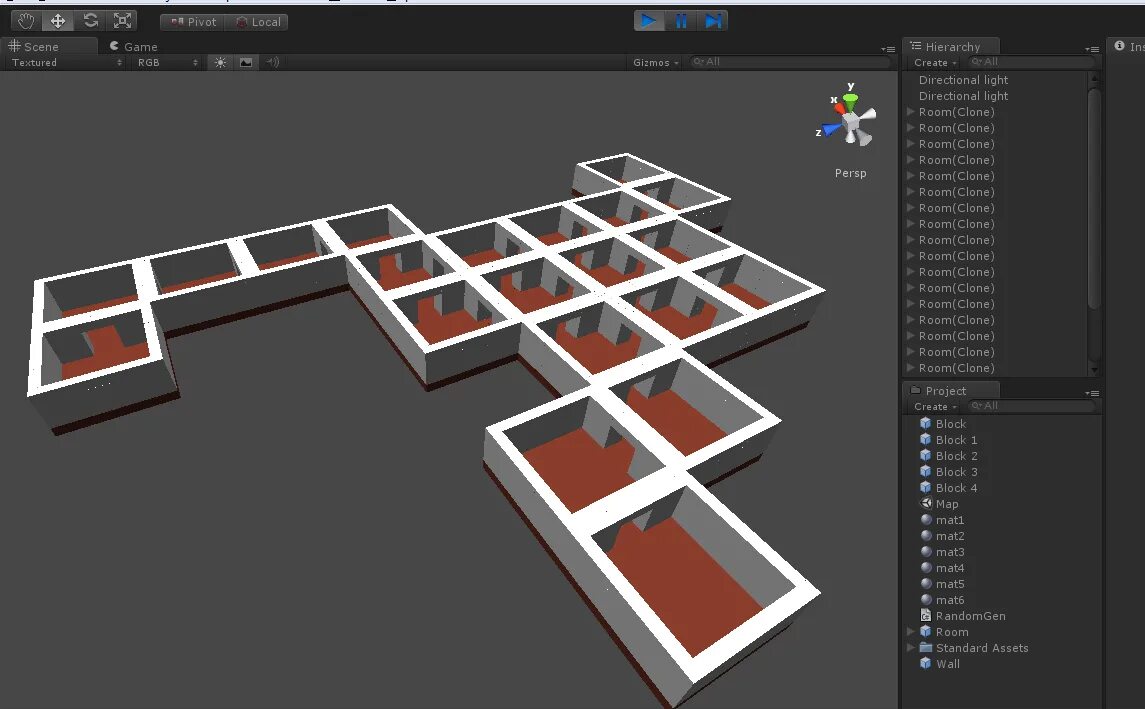Select the Room prefab name in Project
1145x709 pixels.
(x=952, y=632)
